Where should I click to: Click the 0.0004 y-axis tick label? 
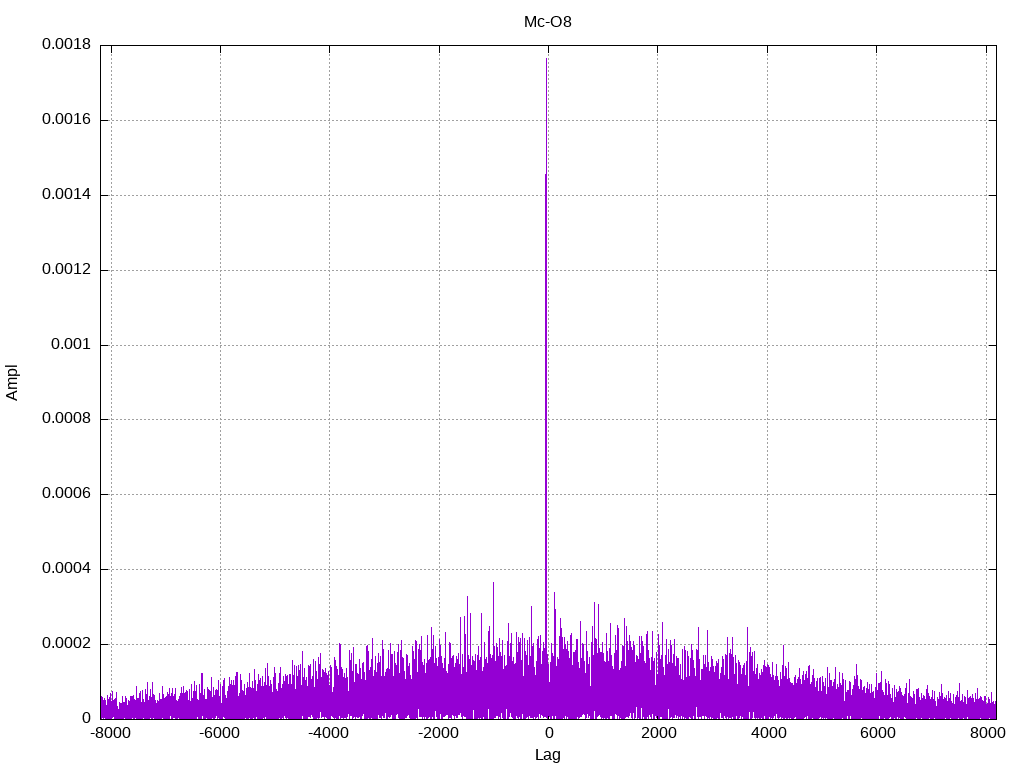pyautogui.click(x=66, y=569)
